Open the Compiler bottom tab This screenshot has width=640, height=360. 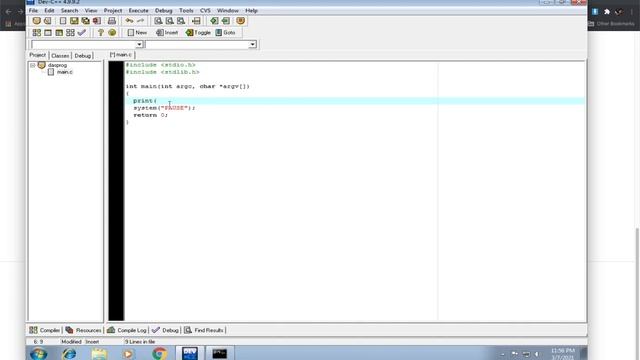[x=45, y=330]
